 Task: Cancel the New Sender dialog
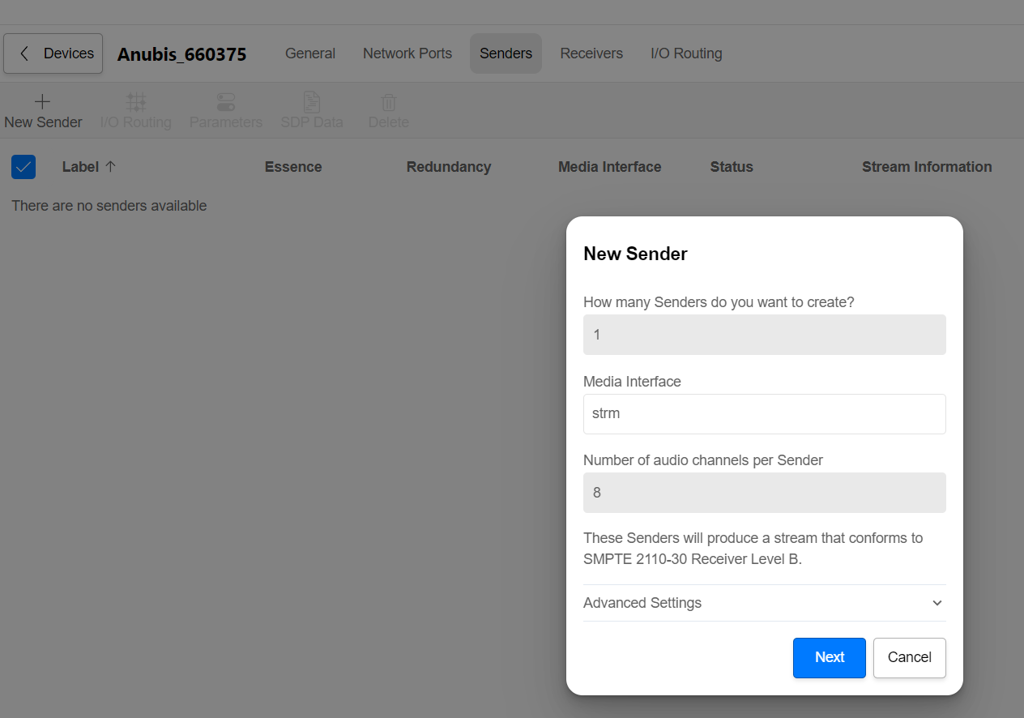909,658
